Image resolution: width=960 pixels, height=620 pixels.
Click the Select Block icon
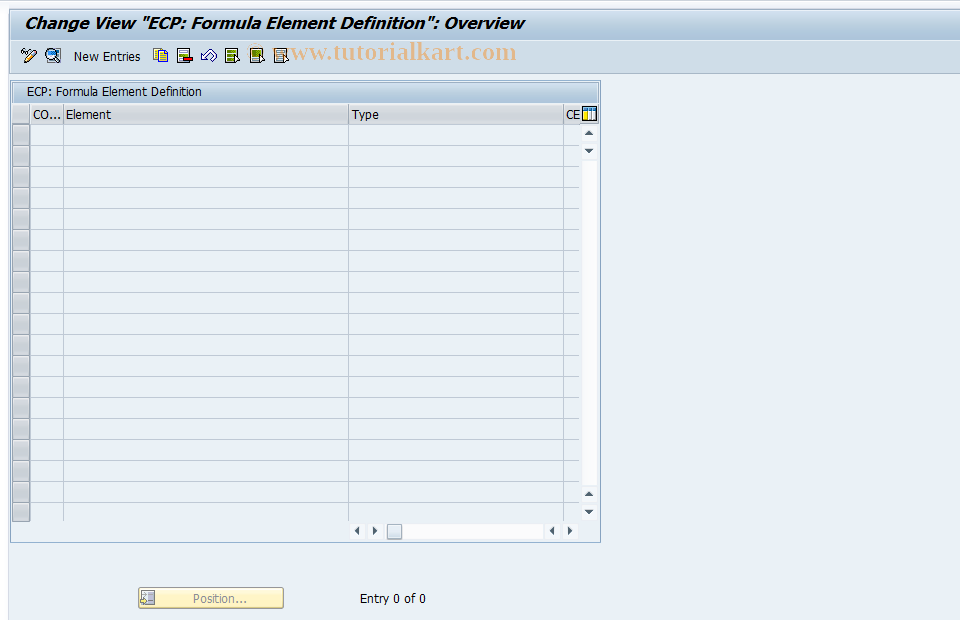click(256, 56)
